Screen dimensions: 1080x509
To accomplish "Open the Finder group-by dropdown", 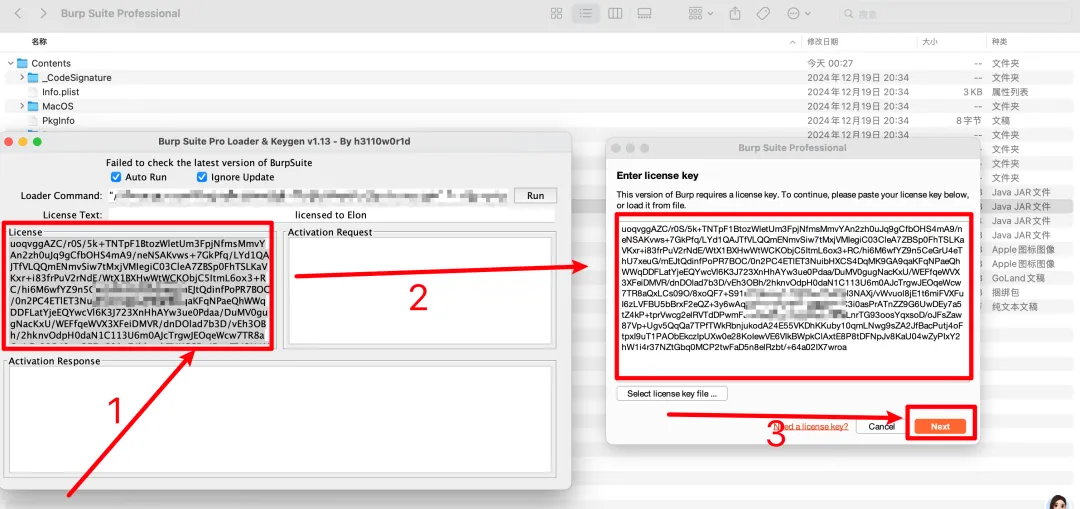I will 700,13.
